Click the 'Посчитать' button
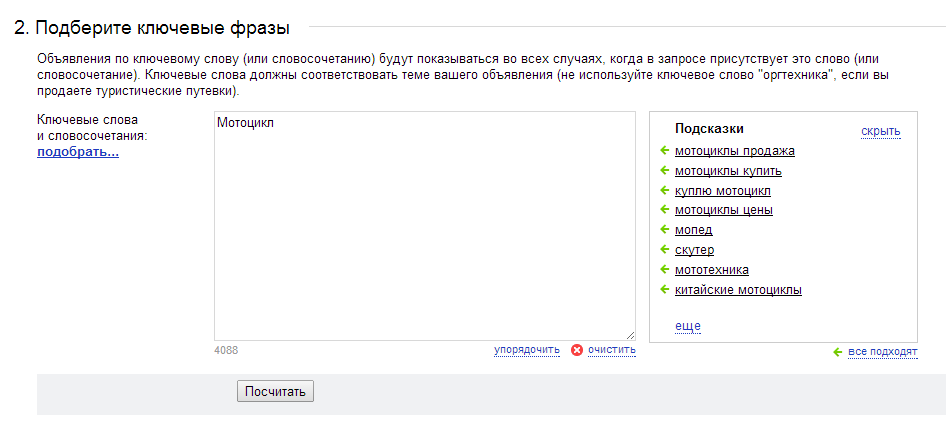The width and height of the screenshot is (946, 422). (275, 391)
